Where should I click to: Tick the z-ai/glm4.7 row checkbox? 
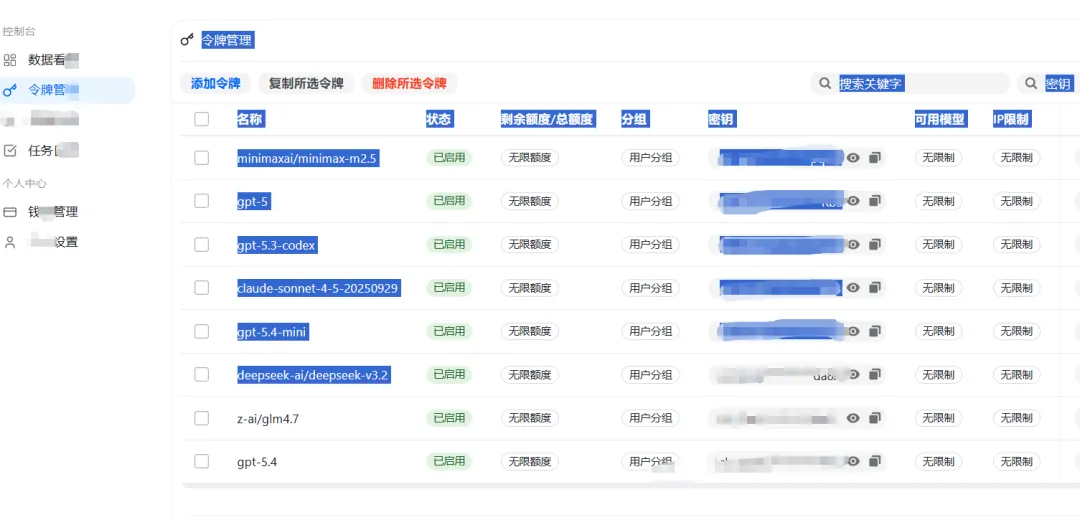(x=201, y=418)
